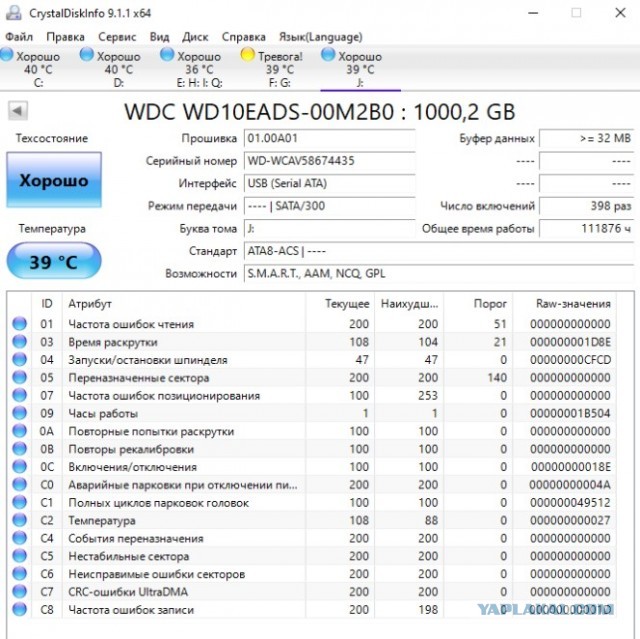Open the Диск menu
The width and height of the screenshot is (640, 639).
195,37
